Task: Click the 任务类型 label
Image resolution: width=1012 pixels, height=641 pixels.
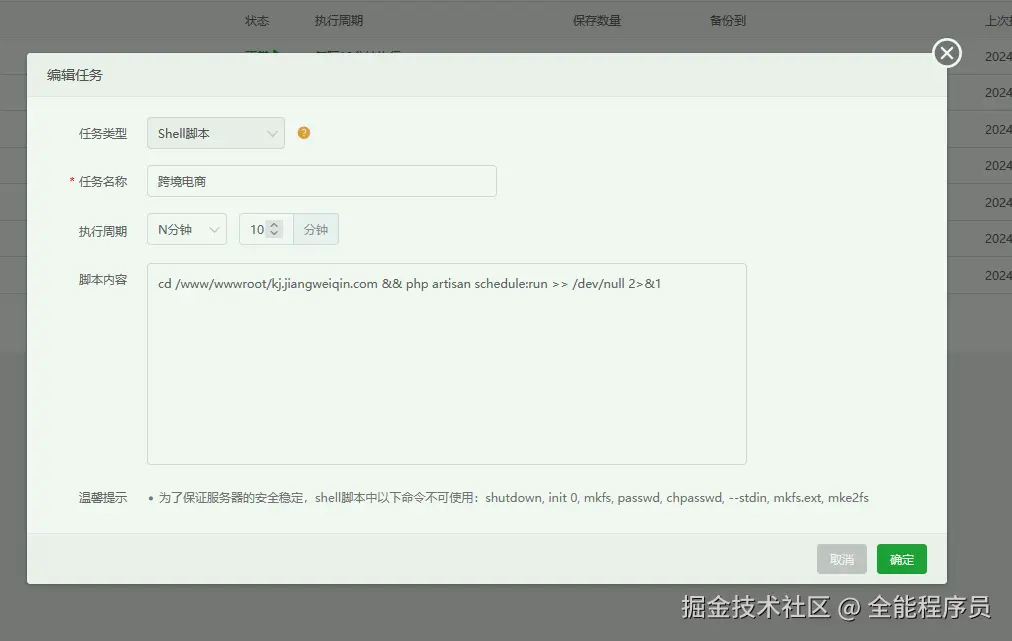Action: point(103,134)
